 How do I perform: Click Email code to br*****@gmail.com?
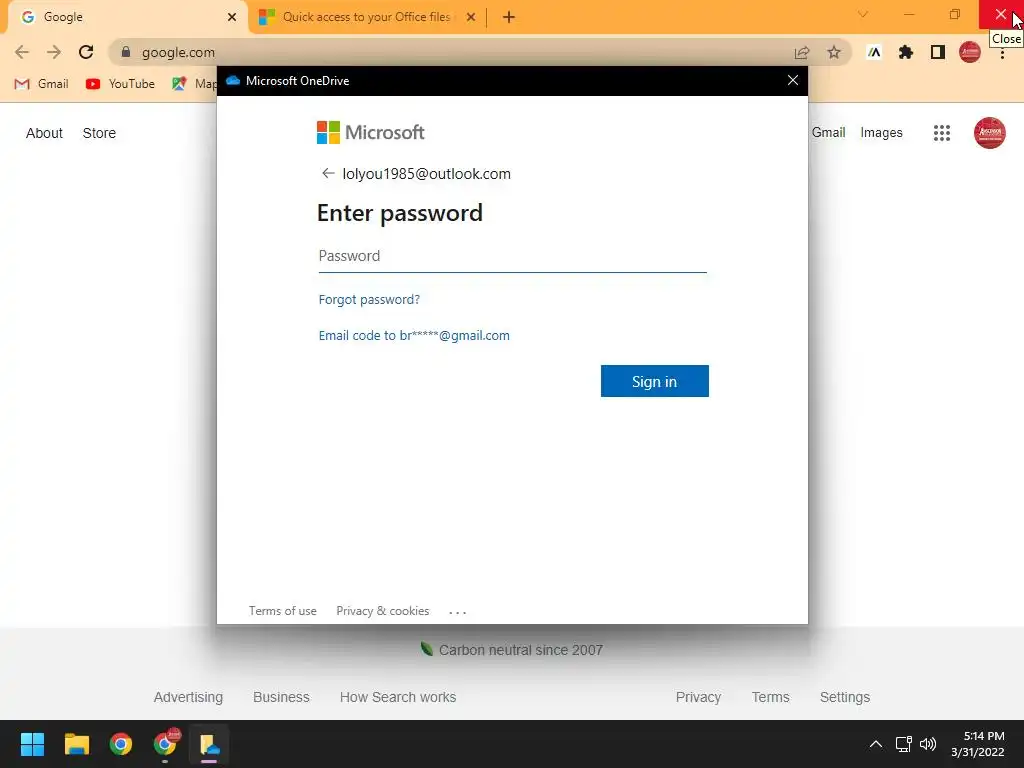(x=414, y=335)
